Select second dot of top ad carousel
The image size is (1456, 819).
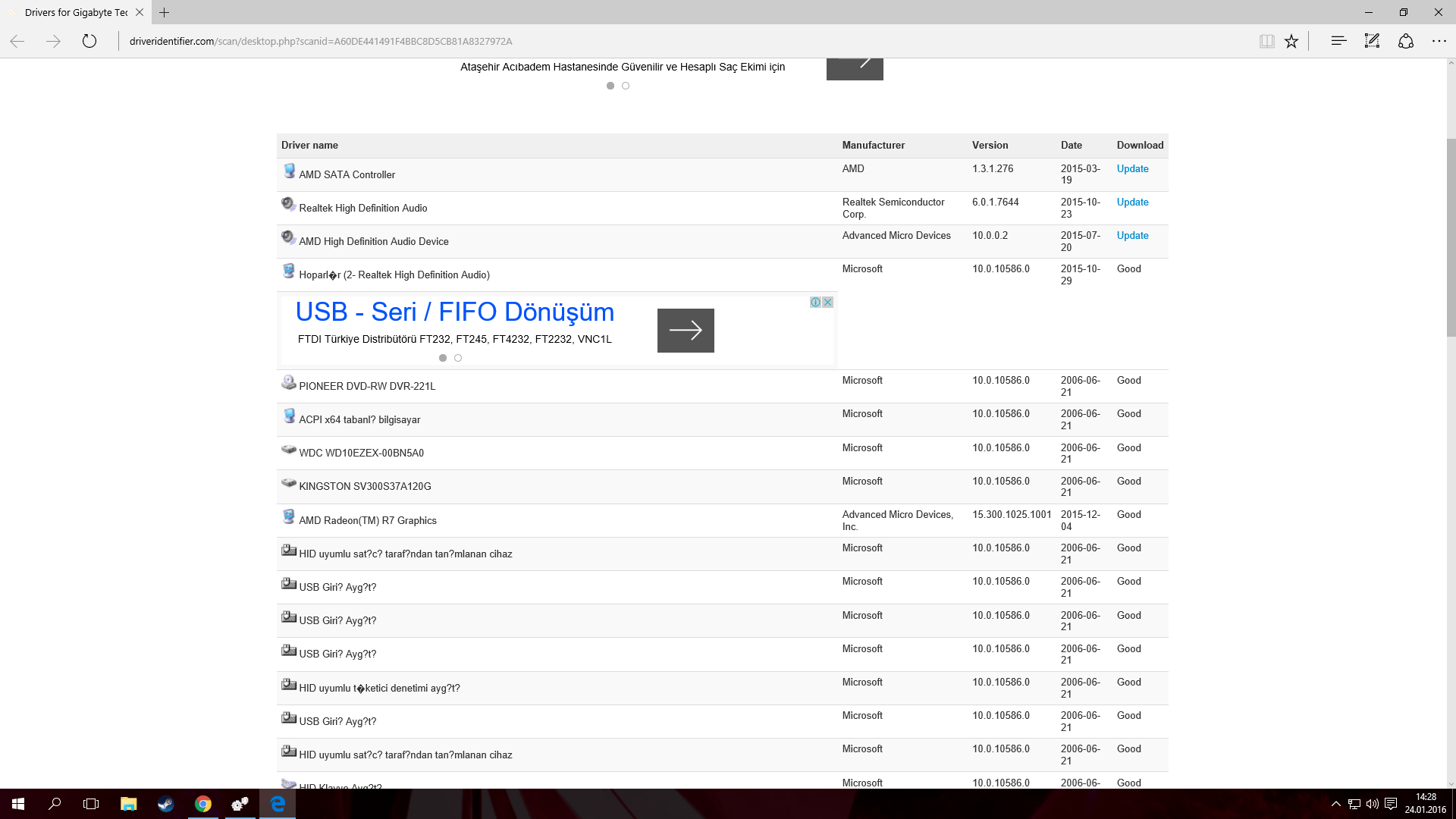click(x=626, y=86)
